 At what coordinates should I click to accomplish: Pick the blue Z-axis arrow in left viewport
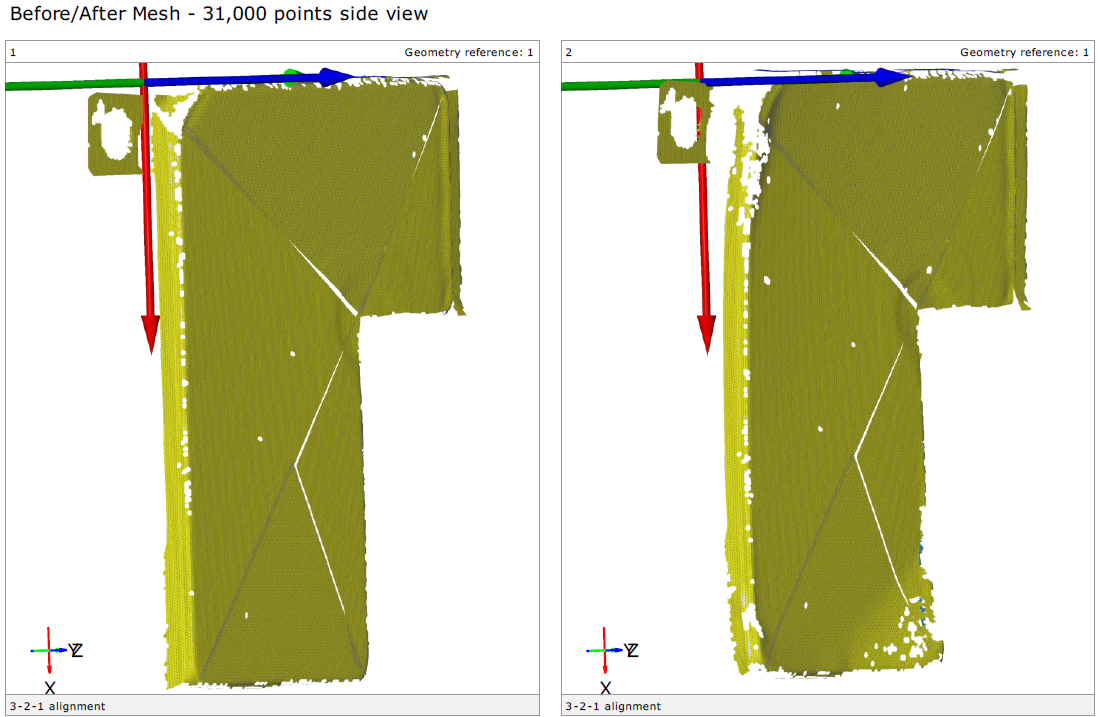pyautogui.click(x=250, y=78)
